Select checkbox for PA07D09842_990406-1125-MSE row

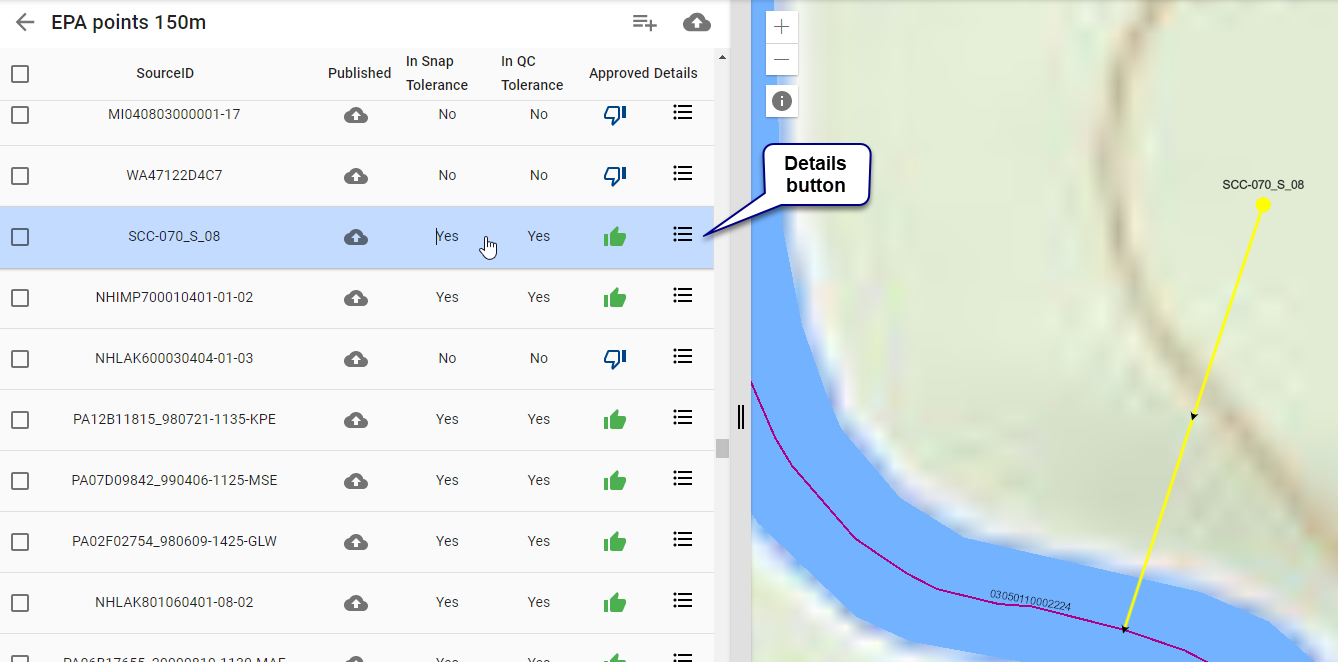point(20,481)
